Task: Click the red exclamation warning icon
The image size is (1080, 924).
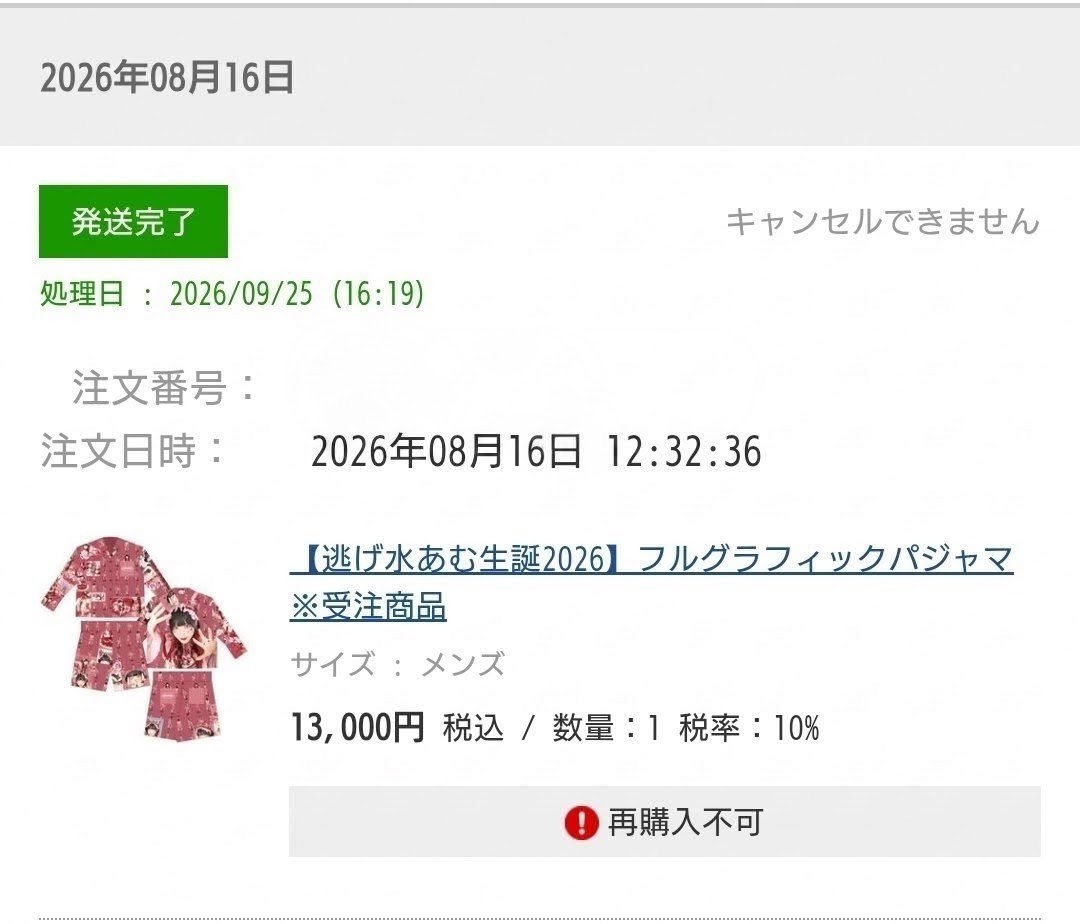Action: point(581,822)
